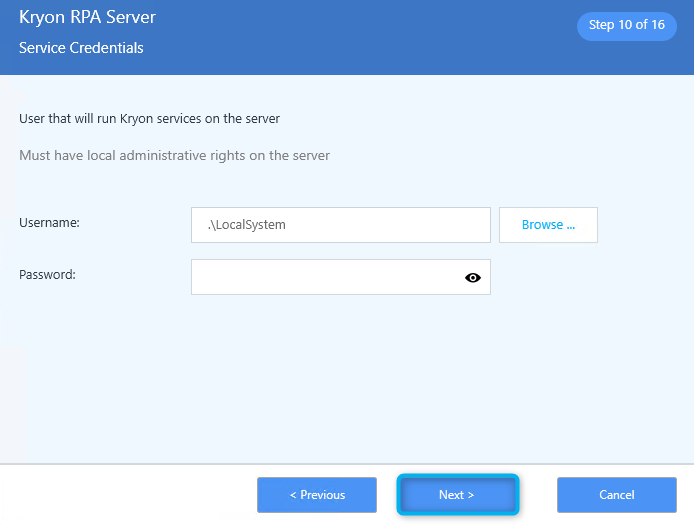Click the 'Password:' label
694x524 pixels.
point(47,275)
